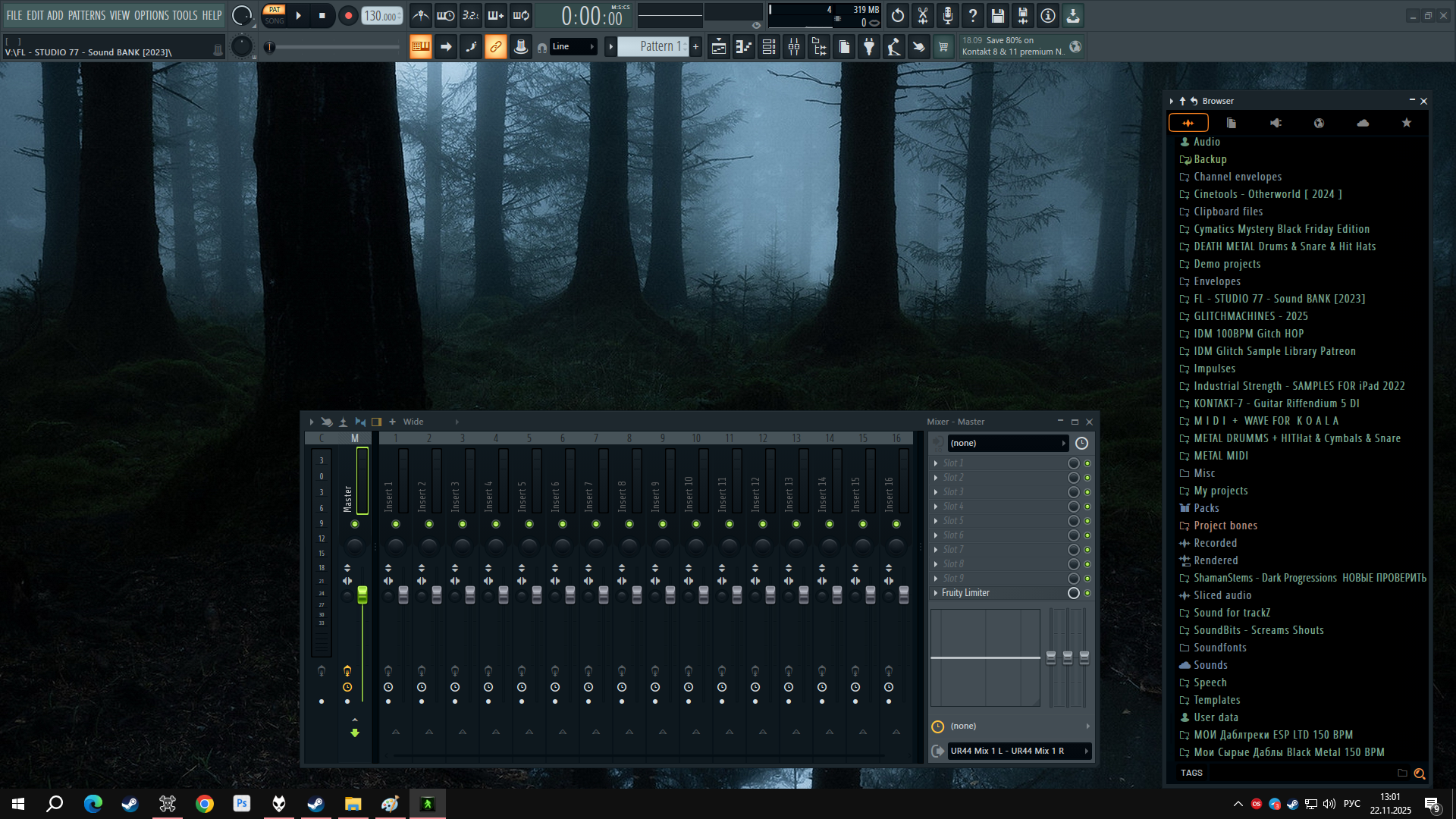Click the Save project icon
1456x819 pixels.
point(998,16)
